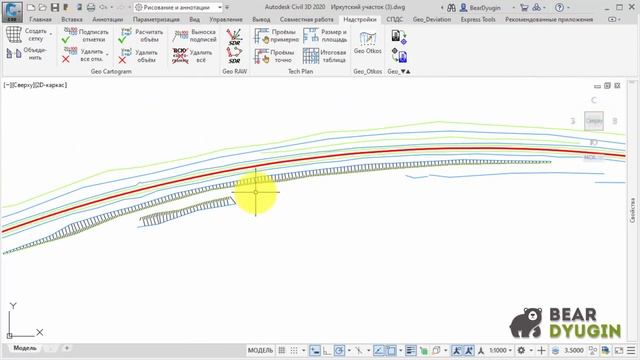
Task: Toggle drawing grid display in status bar
Action: [x=282, y=350]
